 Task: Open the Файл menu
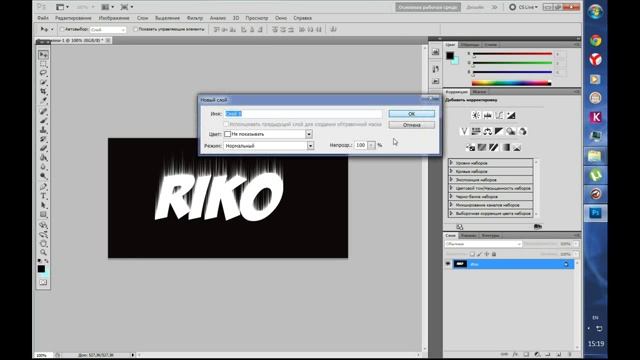coord(43,18)
